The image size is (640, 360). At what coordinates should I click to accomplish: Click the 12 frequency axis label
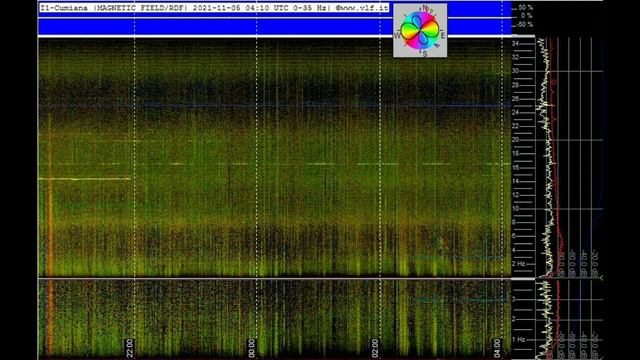pos(516,195)
